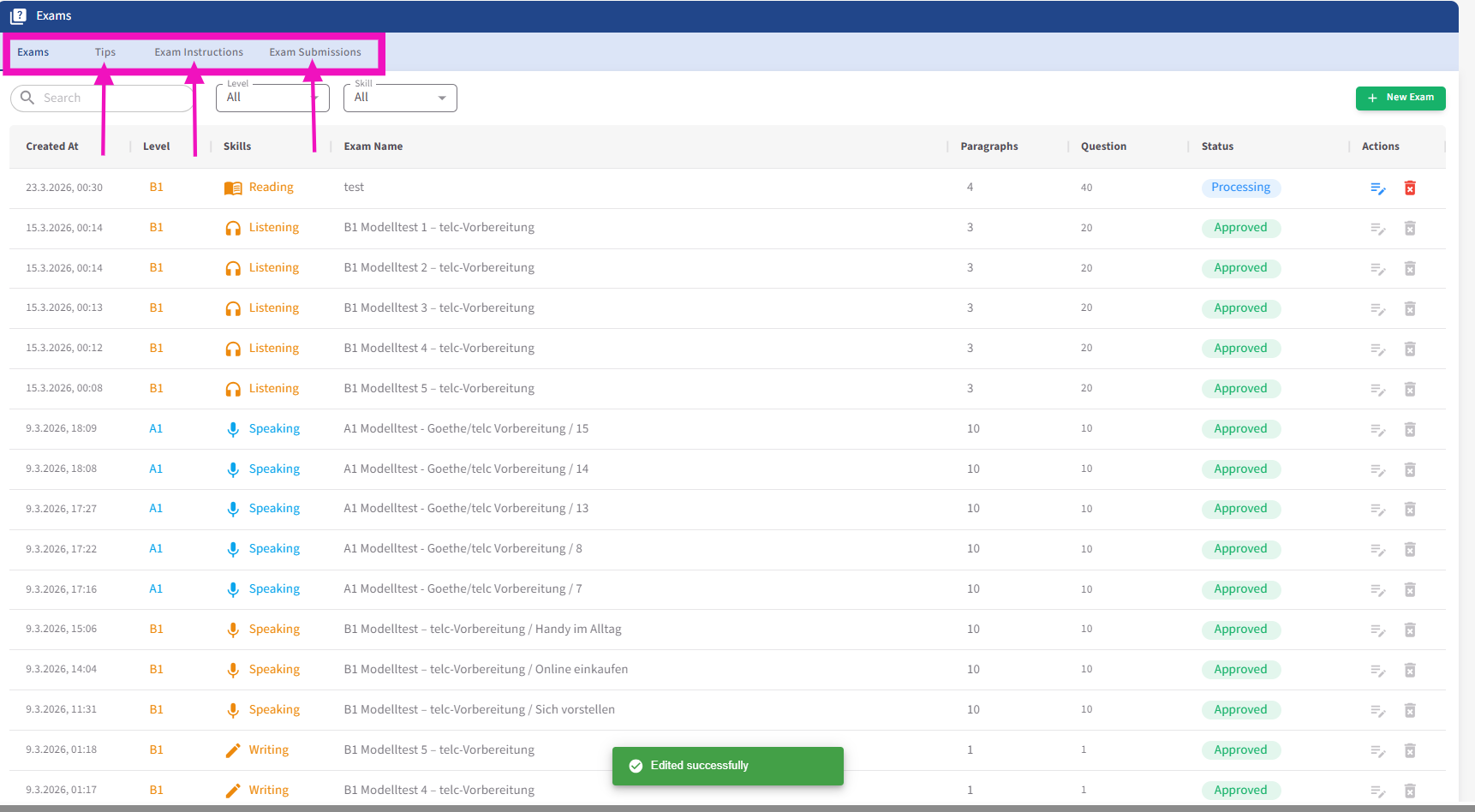Click the Processing status badge

coord(1240,188)
